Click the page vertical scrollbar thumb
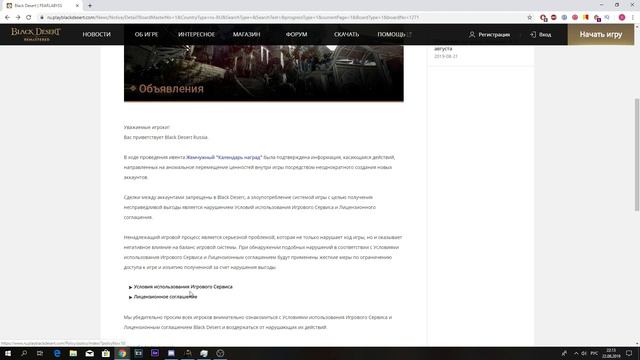Screen dimensions: 640x360 [637, 154]
